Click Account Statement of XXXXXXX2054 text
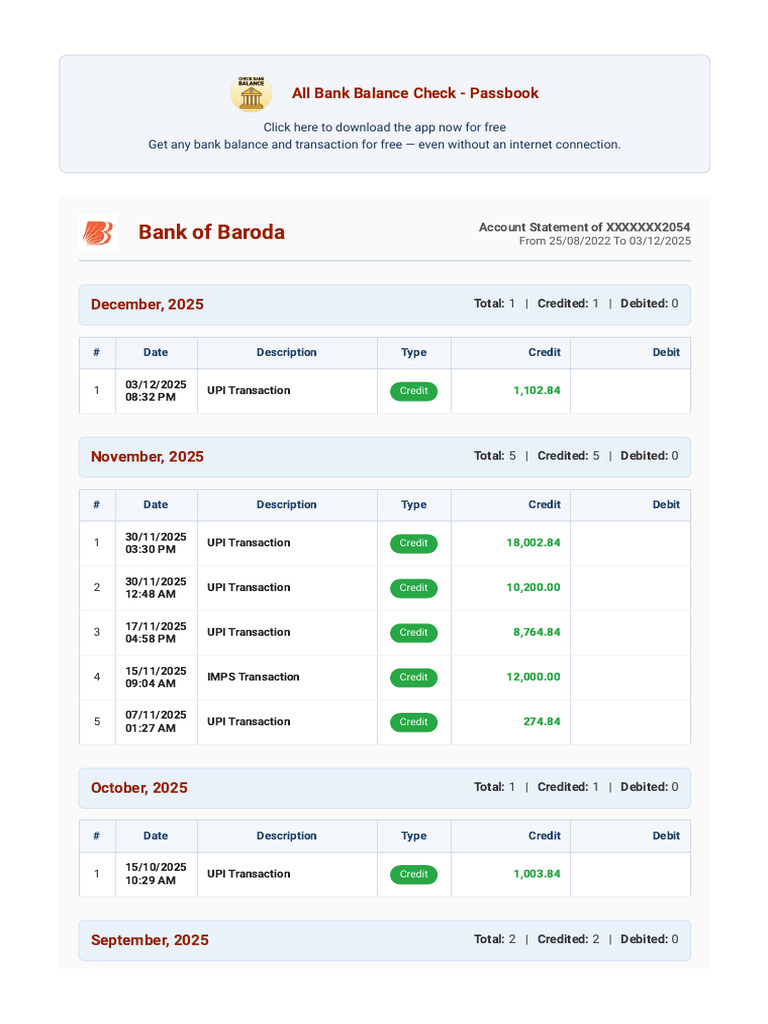This screenshot has height=1024, width=768. click(584, 227)
